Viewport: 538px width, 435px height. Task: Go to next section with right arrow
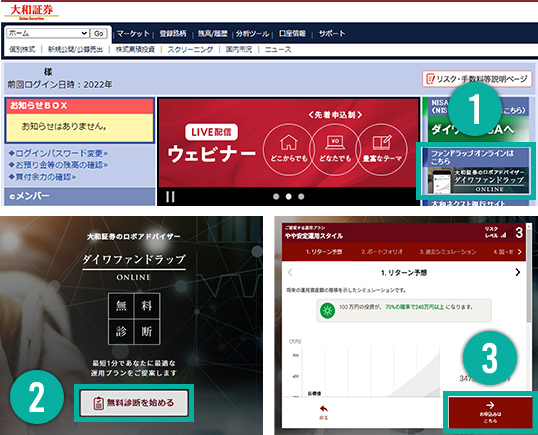[518, 272]
